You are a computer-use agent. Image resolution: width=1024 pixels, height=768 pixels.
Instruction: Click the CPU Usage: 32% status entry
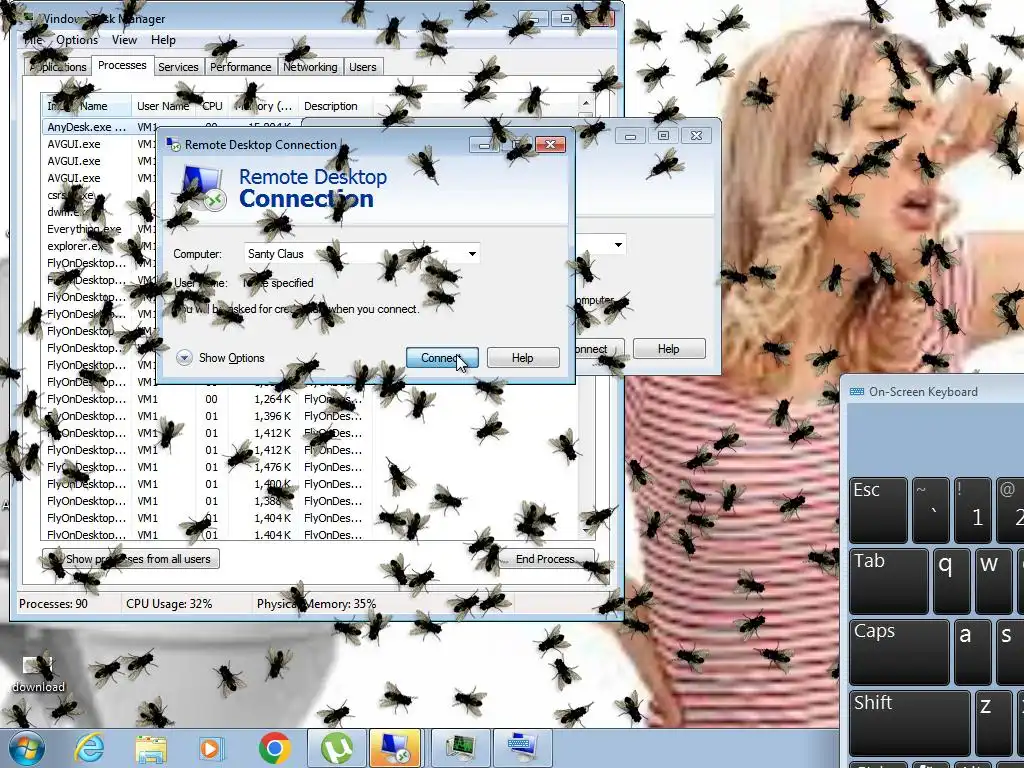(169, 604)
